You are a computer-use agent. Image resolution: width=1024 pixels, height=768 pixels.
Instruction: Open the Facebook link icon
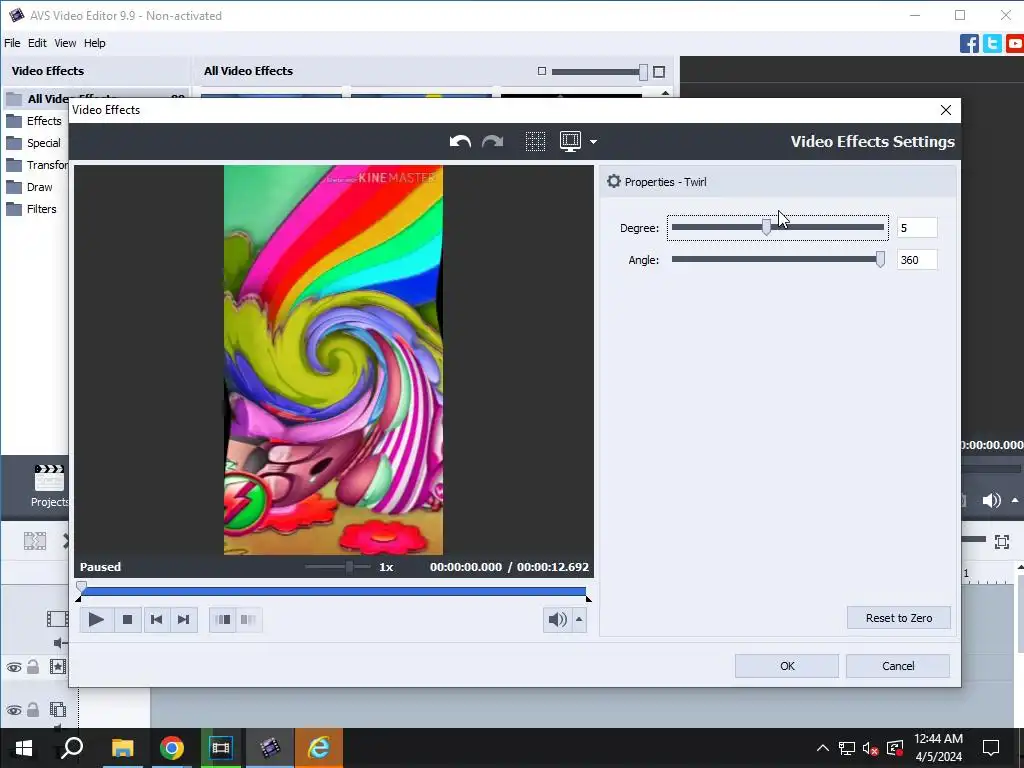click(x=969, y=44)
